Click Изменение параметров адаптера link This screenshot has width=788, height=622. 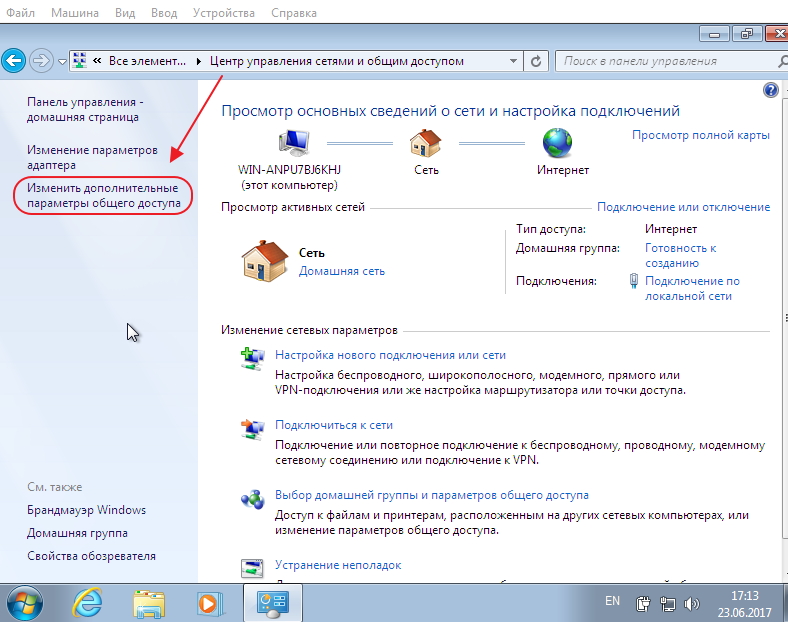[x=92, y=157]
